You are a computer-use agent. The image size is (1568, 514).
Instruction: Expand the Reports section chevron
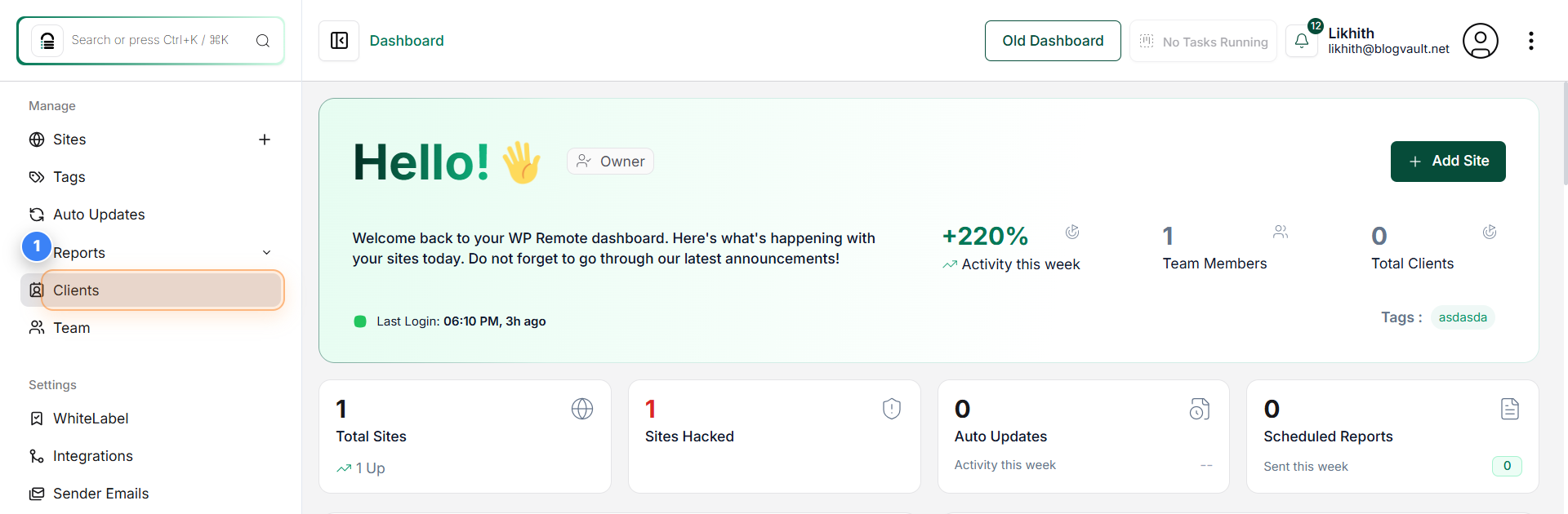click(267, 252)
